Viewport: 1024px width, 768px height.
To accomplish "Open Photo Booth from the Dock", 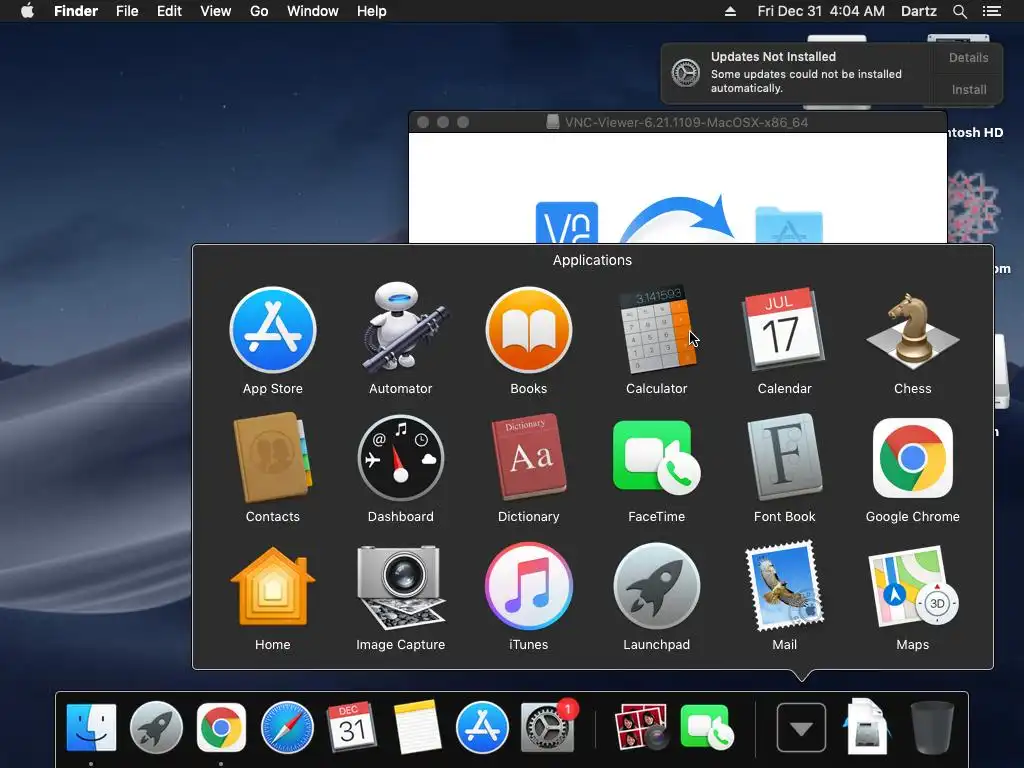I will [x=642, y=727].
